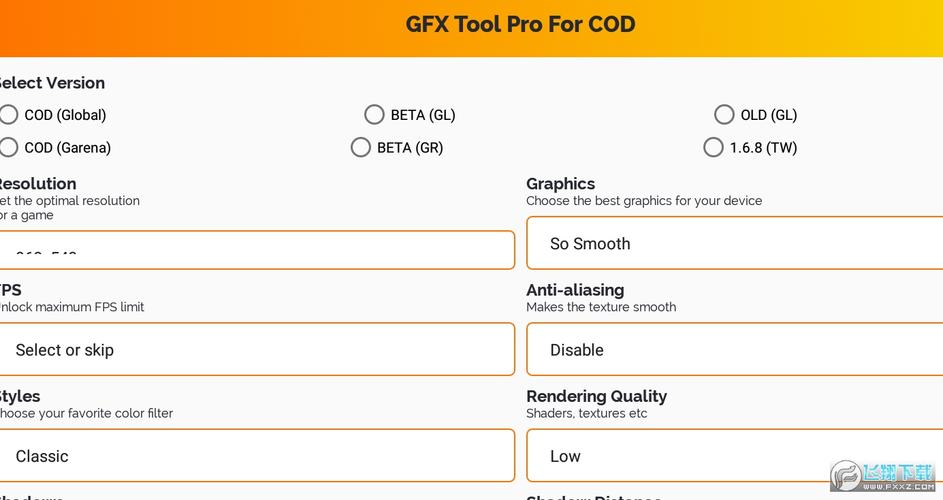Expand the FPS dropdown labeled Select or skip
943x500 pixels.
[257, 349]
